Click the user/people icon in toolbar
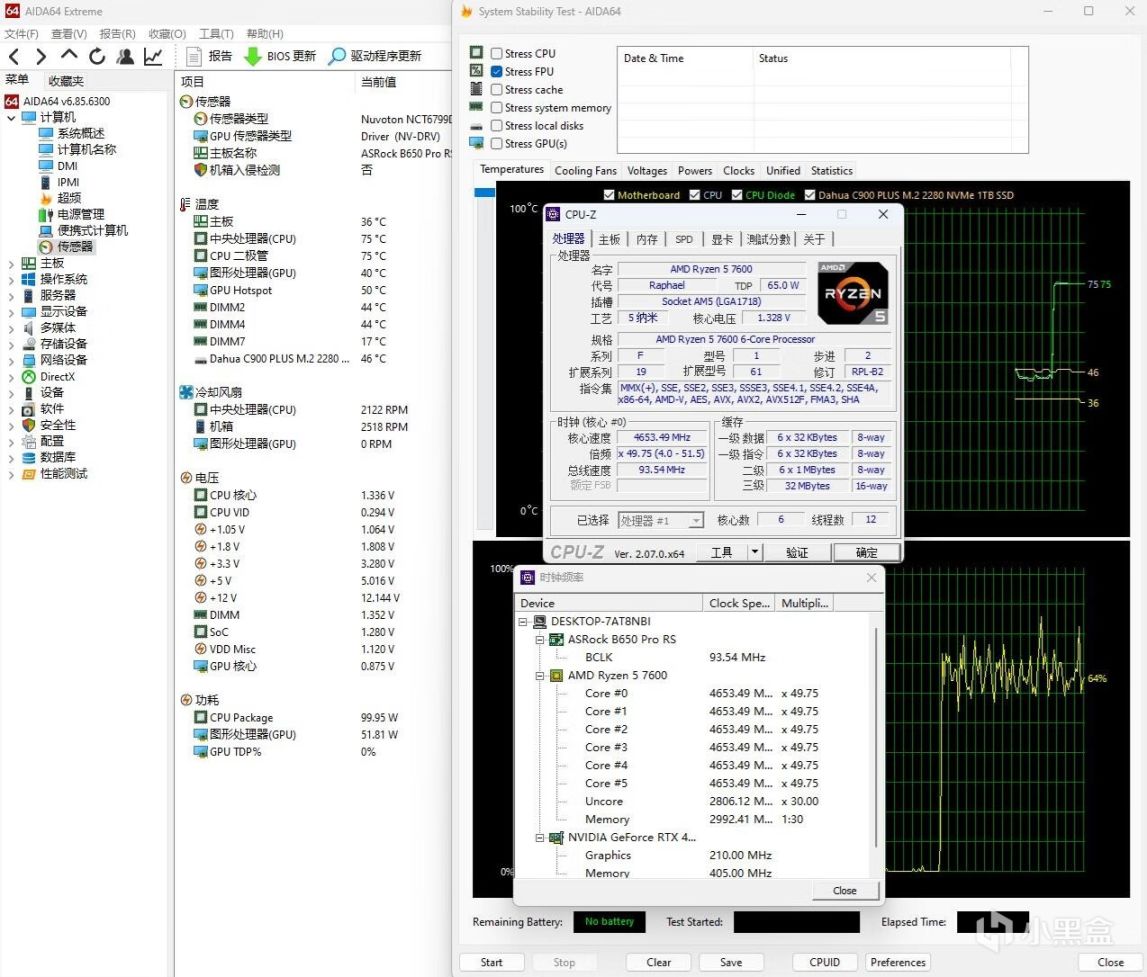The image size is (1147, 977). click(x=125, y=57)
